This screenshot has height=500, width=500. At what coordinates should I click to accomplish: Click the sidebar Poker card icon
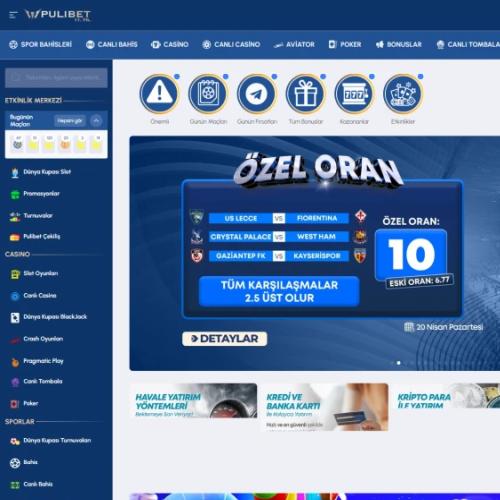[15, 404]
